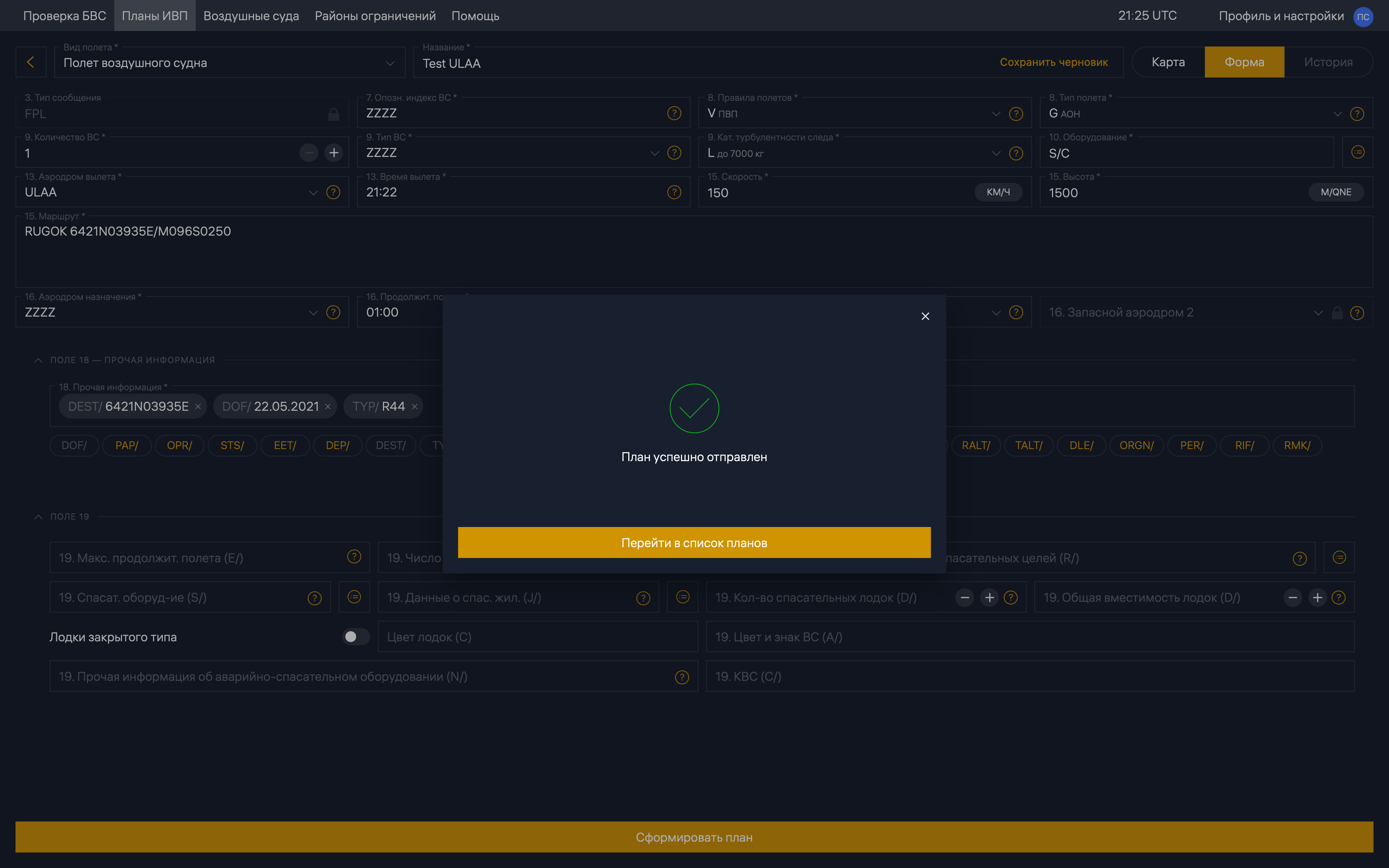Open list icon for rescue equipment S/

click(354, 597)
